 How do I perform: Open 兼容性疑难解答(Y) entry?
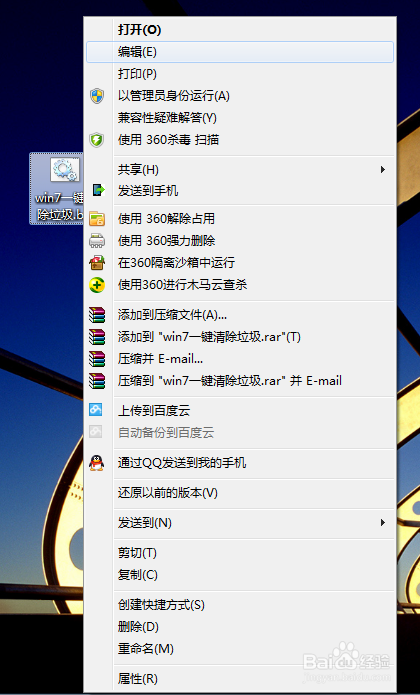point(240,118)
